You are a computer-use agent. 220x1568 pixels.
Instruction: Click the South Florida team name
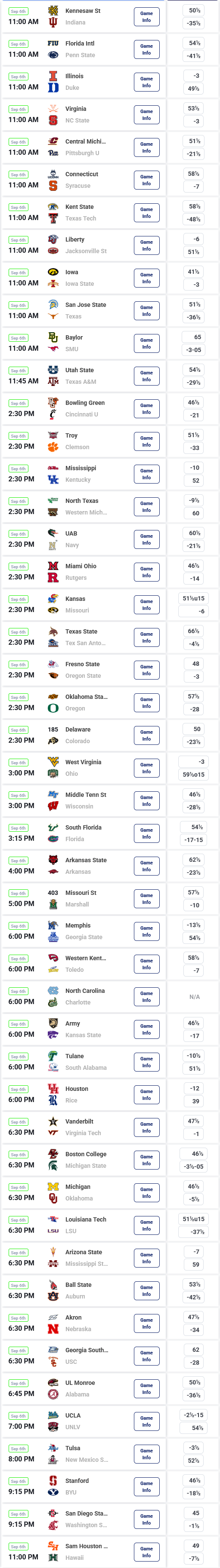(84, 828)
